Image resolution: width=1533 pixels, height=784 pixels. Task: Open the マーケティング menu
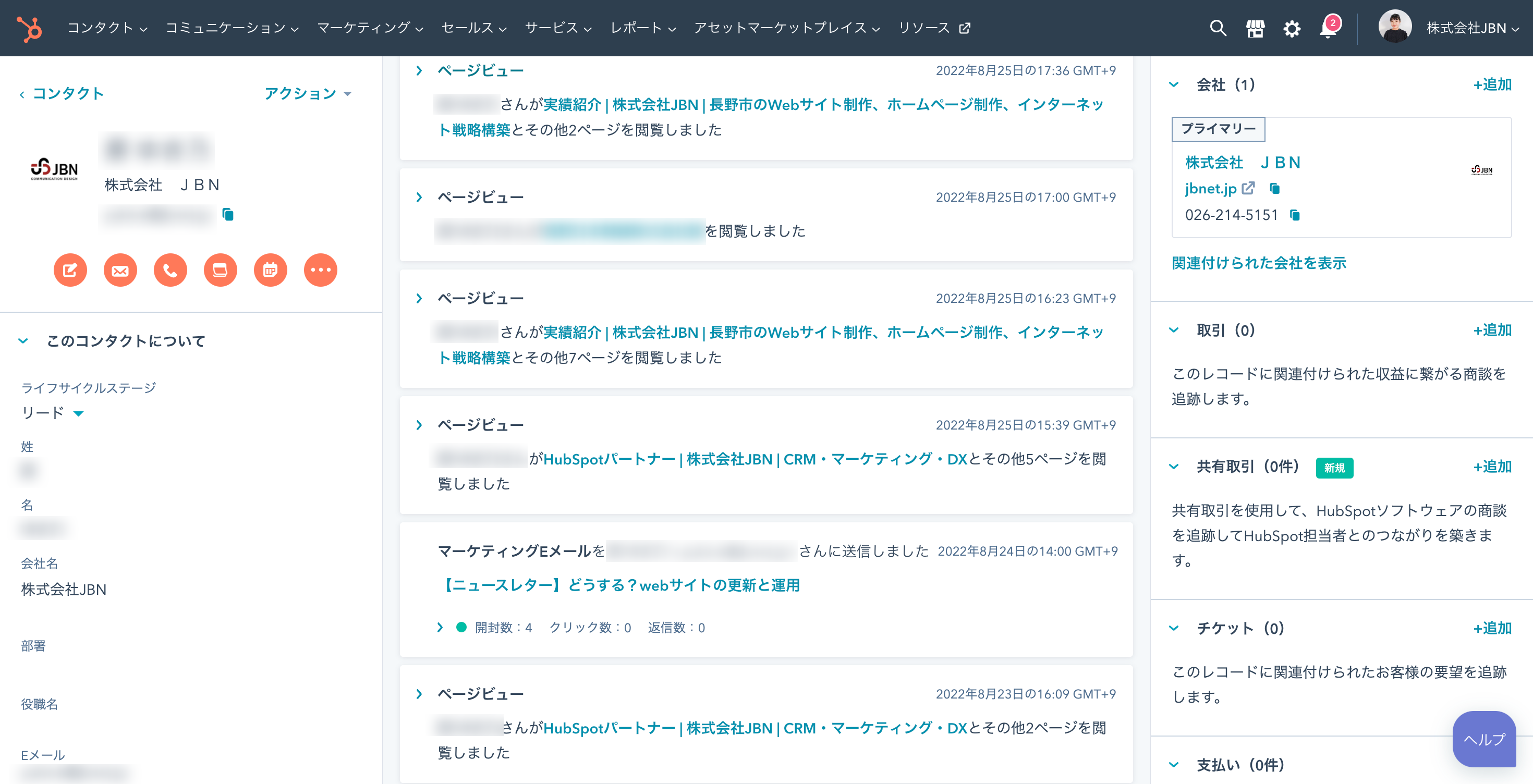370,28
